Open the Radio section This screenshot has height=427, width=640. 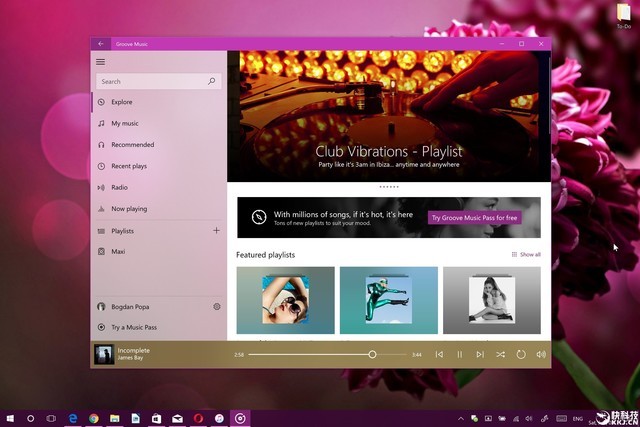tap(158, 187)
